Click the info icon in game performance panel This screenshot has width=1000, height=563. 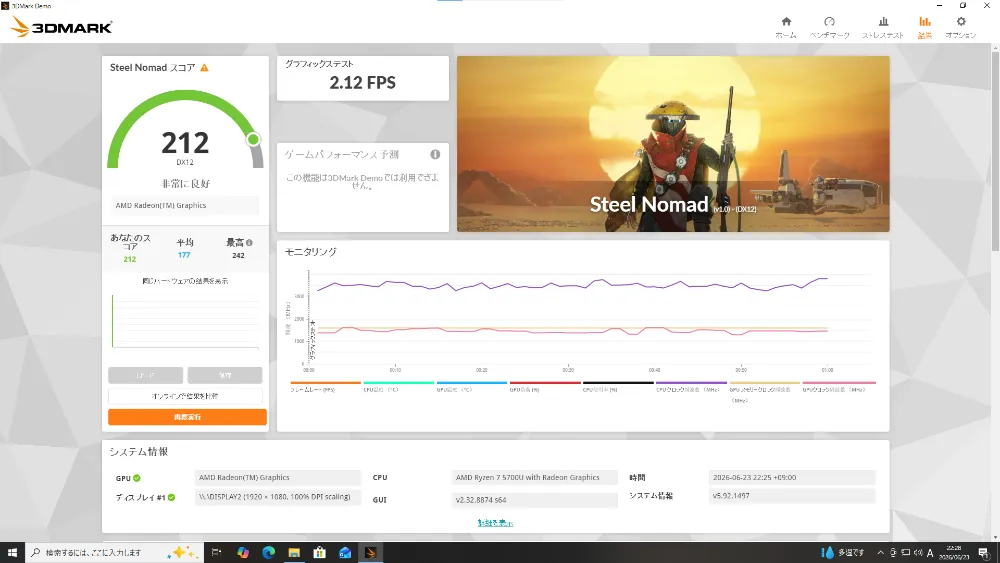(435, 154)
